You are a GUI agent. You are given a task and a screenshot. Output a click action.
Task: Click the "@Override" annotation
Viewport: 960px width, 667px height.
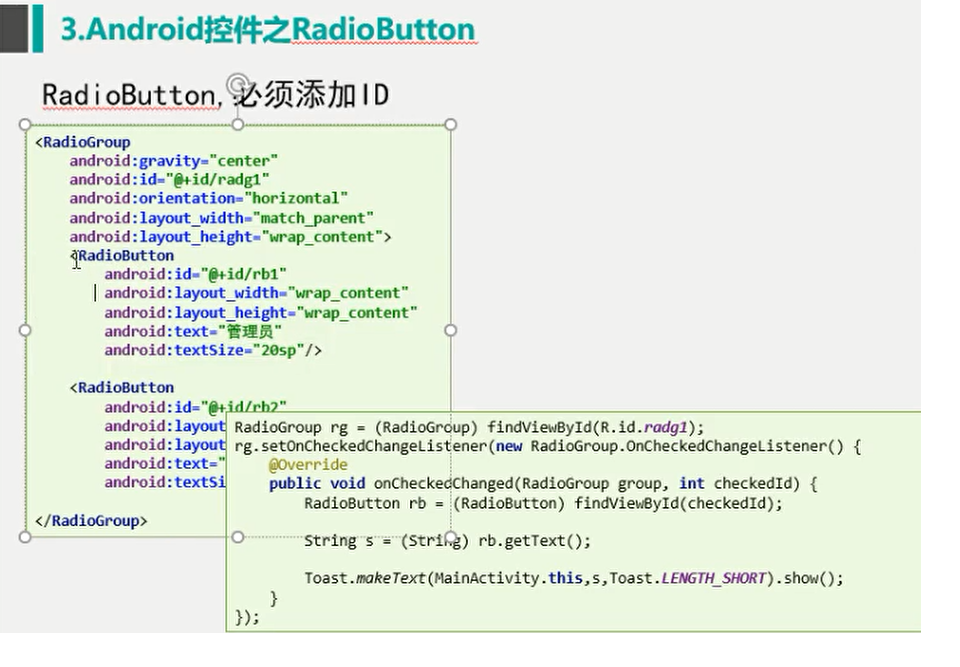pos(308,465)
